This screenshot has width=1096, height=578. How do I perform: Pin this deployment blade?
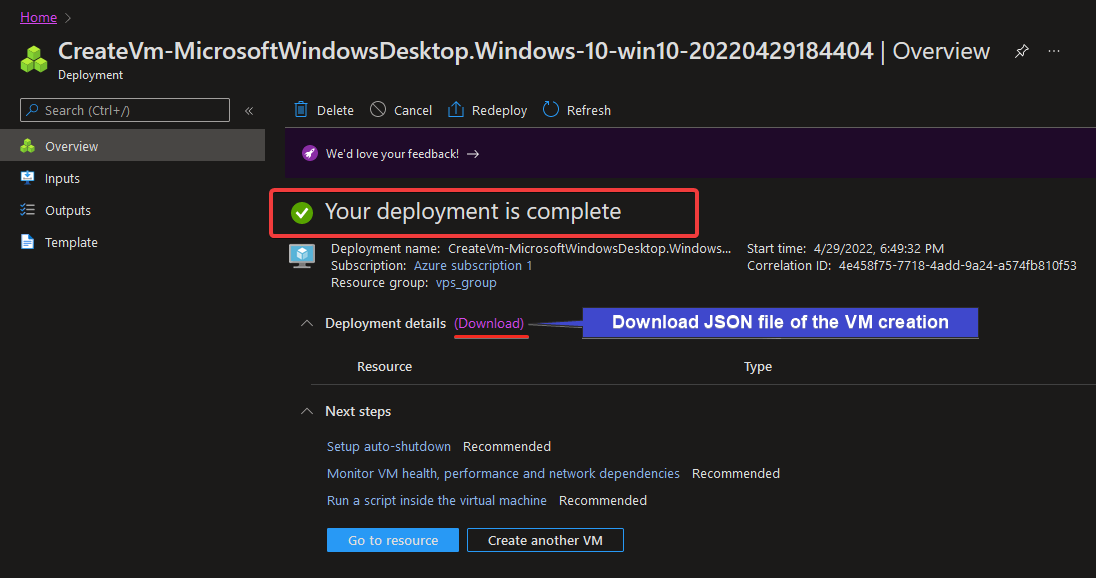[x=1021, y=51]
